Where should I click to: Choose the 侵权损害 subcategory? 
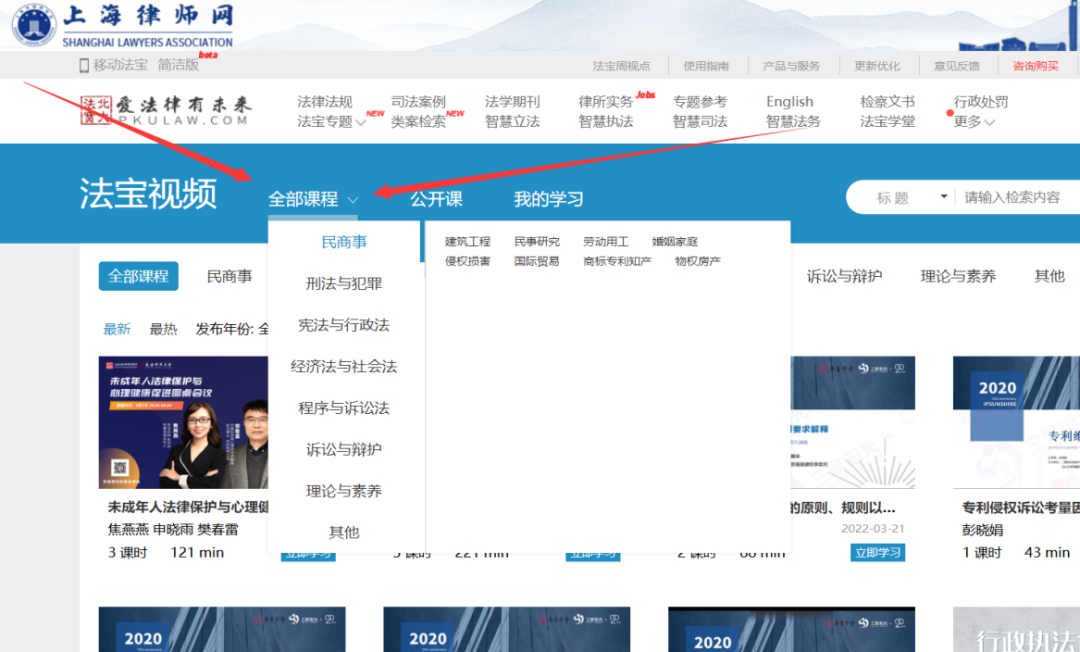tap(468, 261)
